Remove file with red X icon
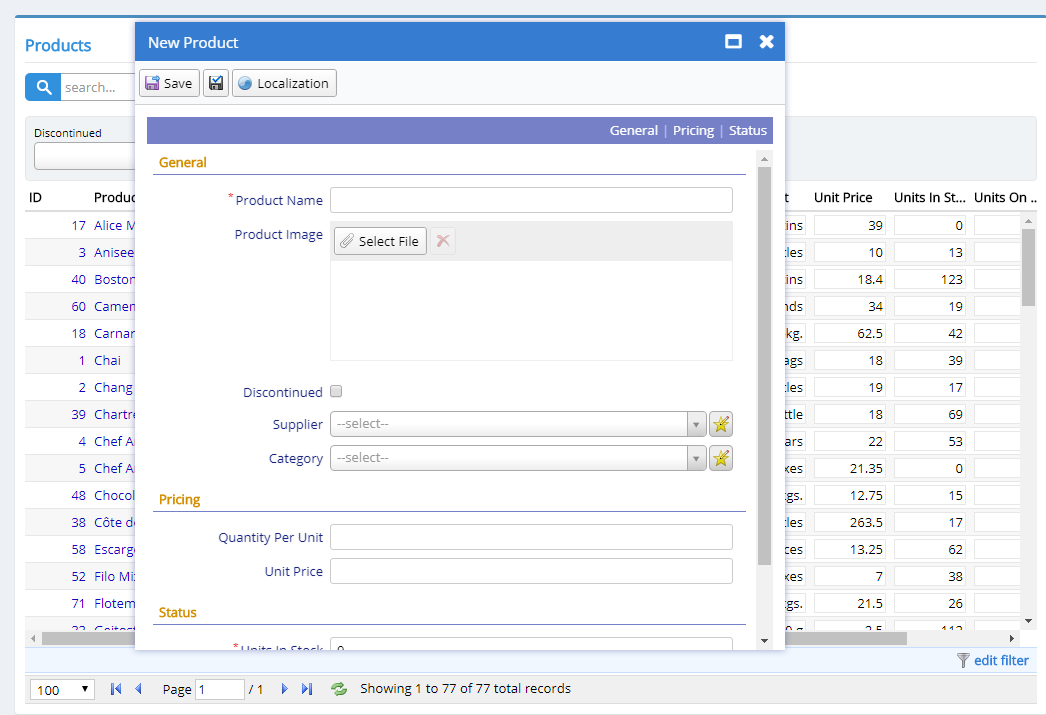The height and width of the screenshot is (715, 1046). 443,241
